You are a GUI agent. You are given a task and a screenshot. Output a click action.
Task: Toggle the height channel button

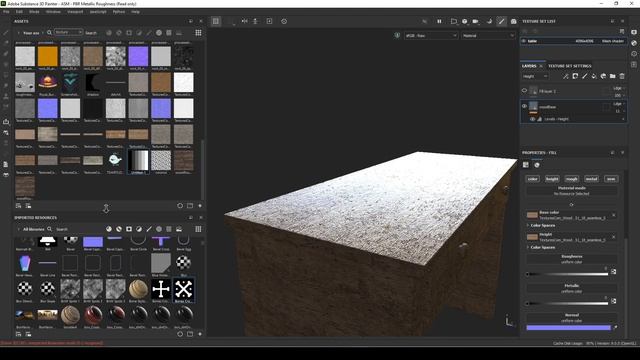(x=552, y=179)
